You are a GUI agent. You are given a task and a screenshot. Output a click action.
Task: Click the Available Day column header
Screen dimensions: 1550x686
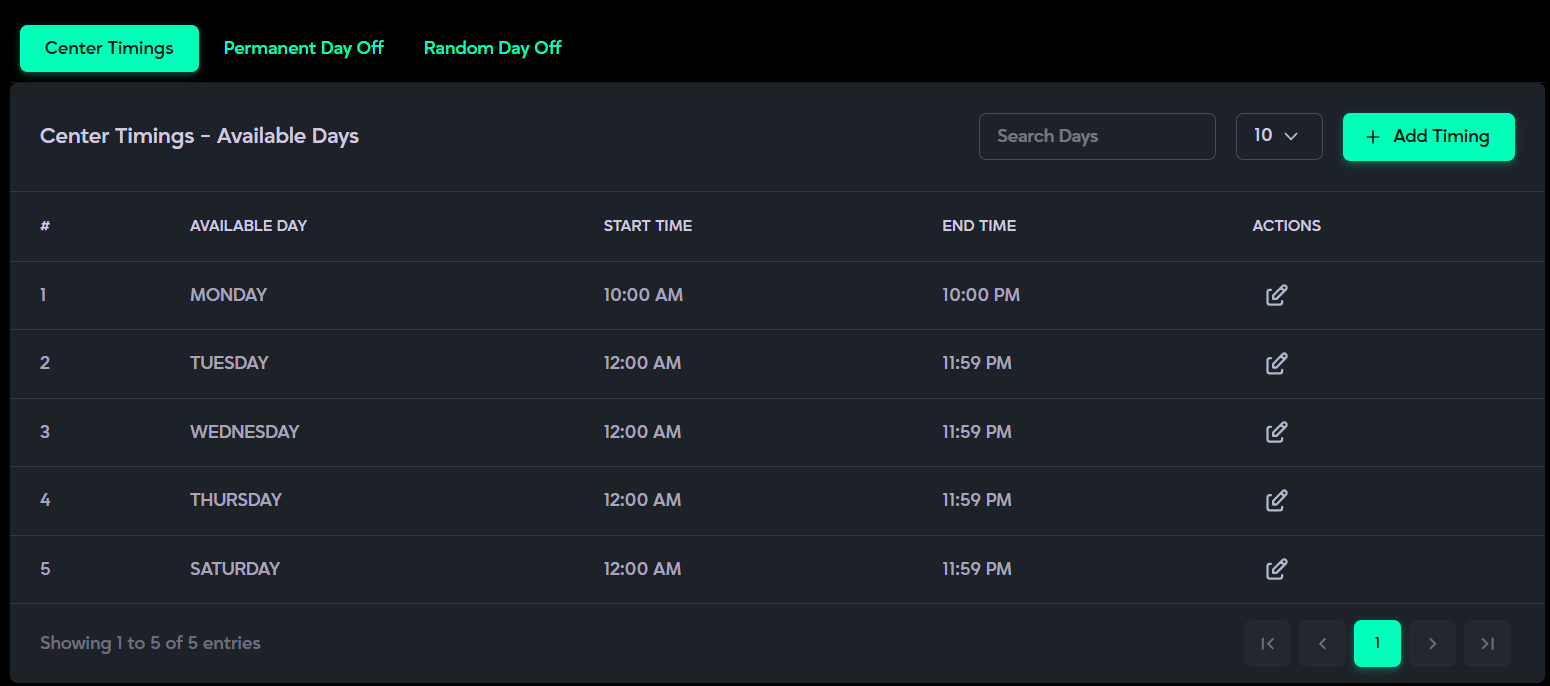pyautogui.click(x=248, y=226)
